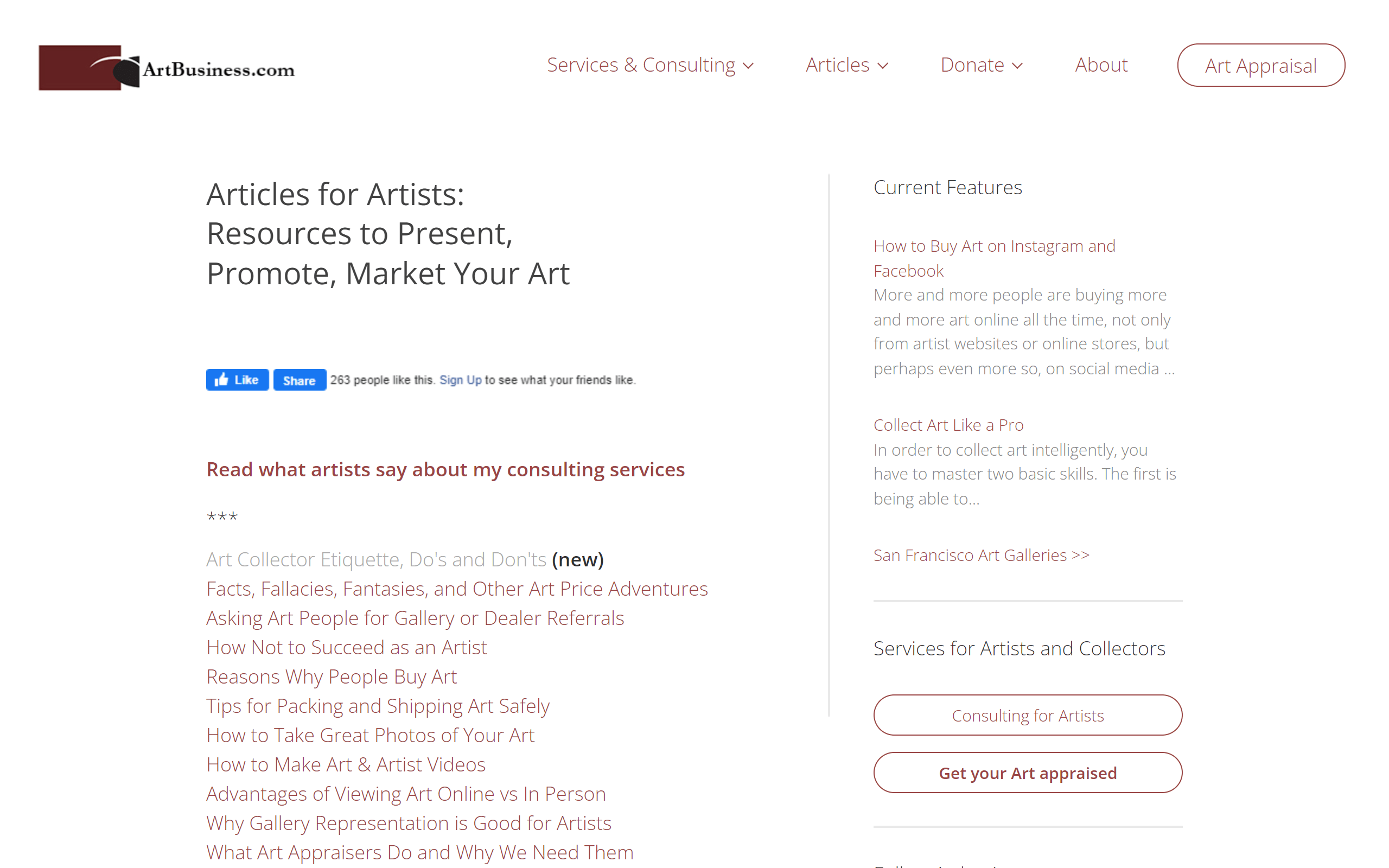View San Francisco Art Galleries
This screenshot has height=868, width=1389.
tap(981, 554)
